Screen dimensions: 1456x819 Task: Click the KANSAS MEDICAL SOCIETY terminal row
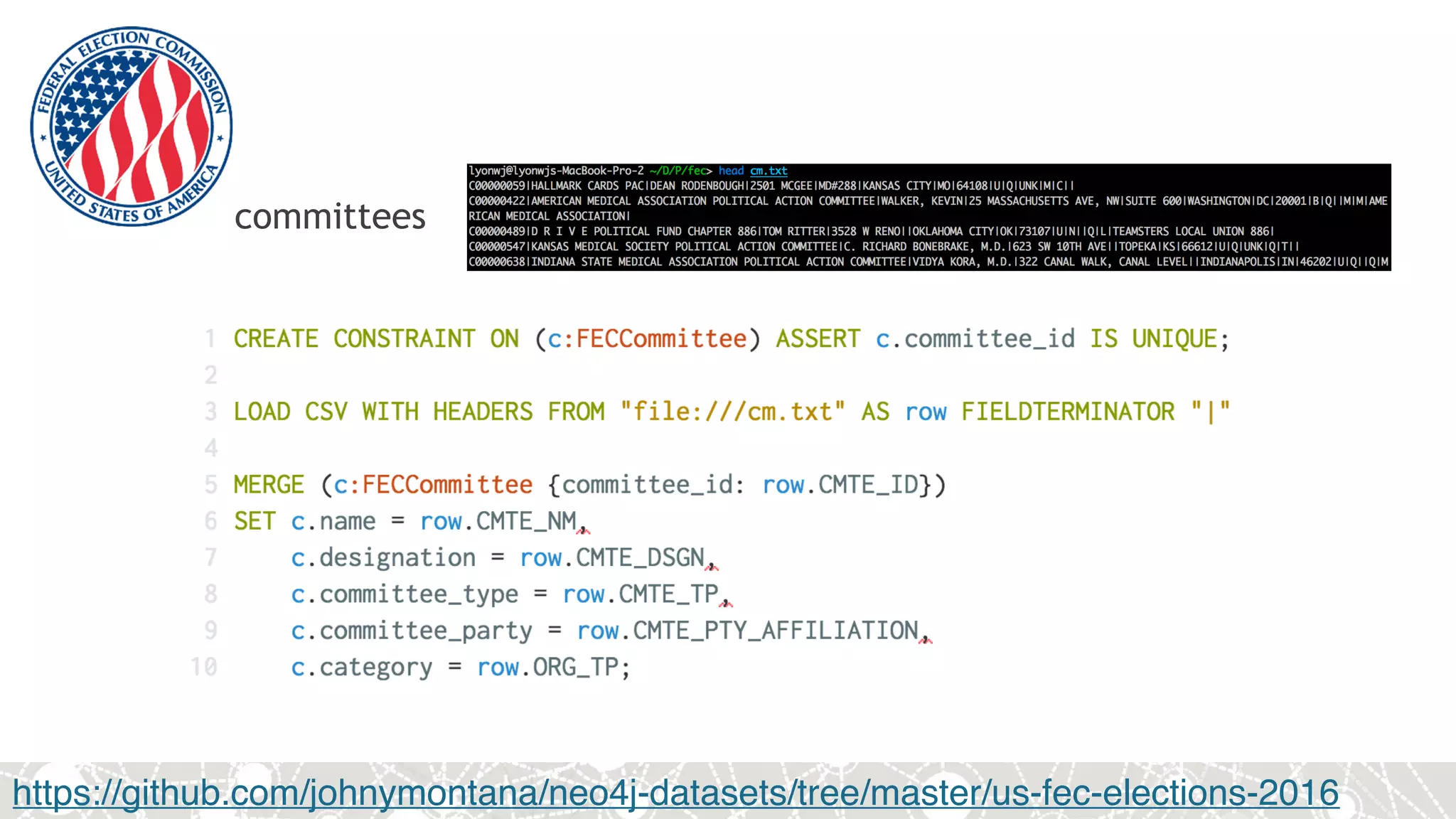click(x=884, y=247)
